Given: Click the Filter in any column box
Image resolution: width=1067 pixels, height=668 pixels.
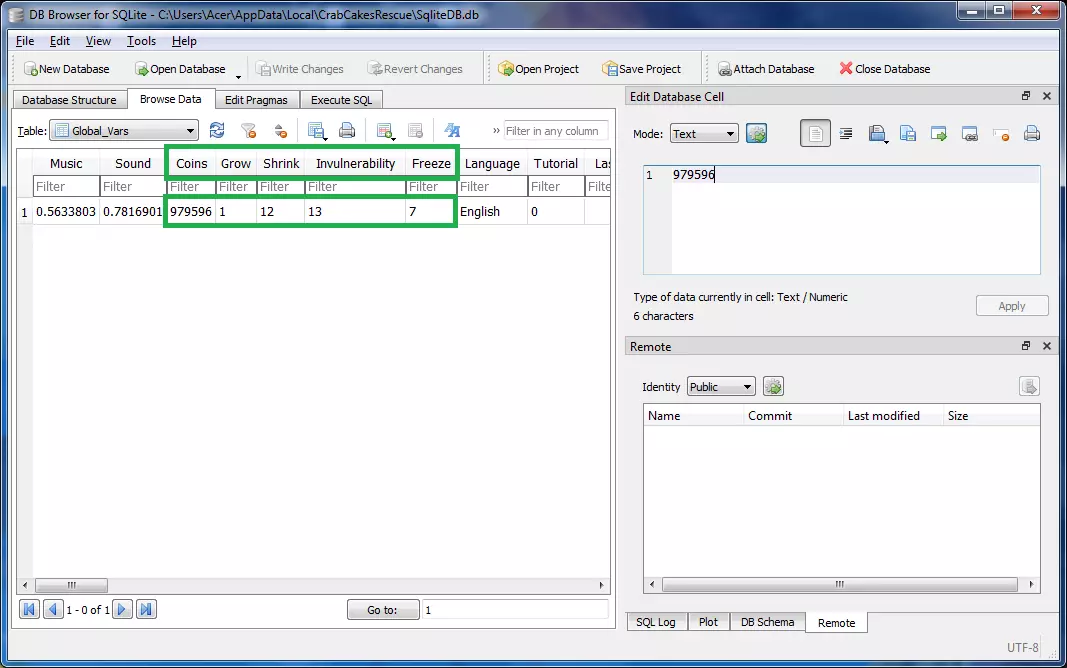Looking at the screenshot, I should (555, 131).
